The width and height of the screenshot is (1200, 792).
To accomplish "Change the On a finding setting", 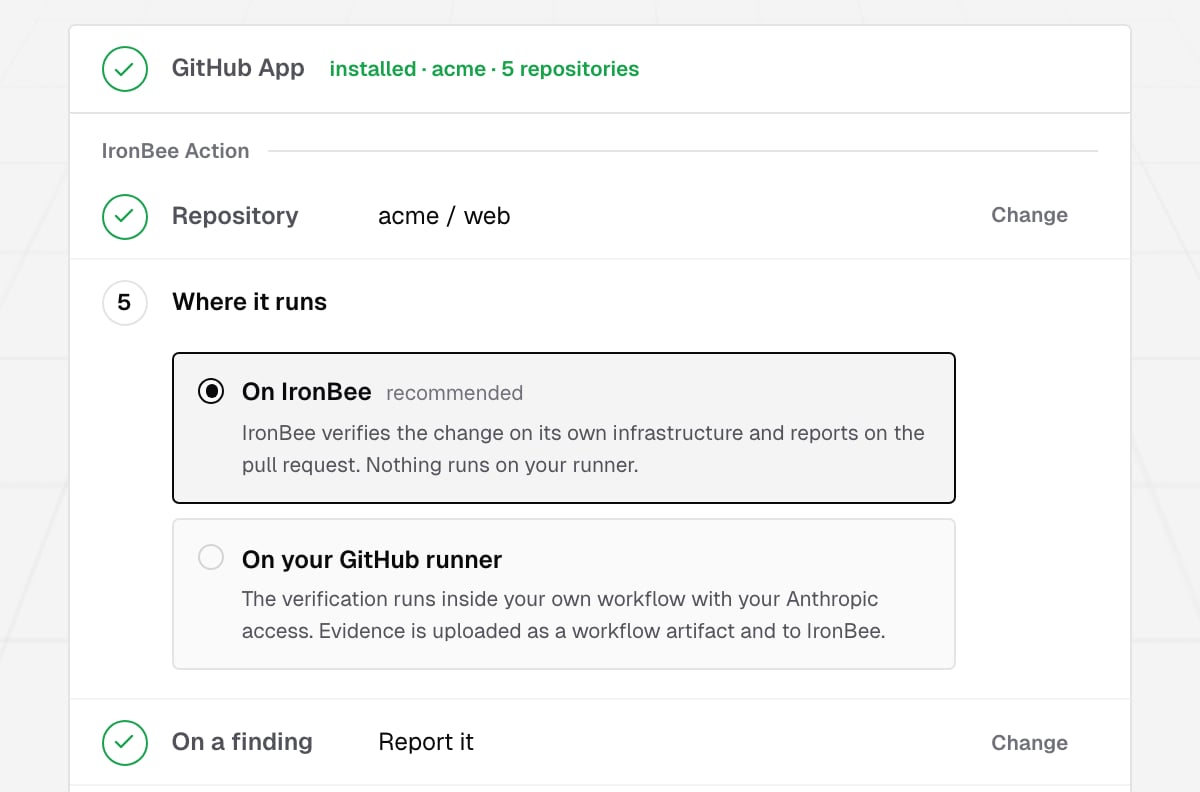I will (x=1029, y=743).
